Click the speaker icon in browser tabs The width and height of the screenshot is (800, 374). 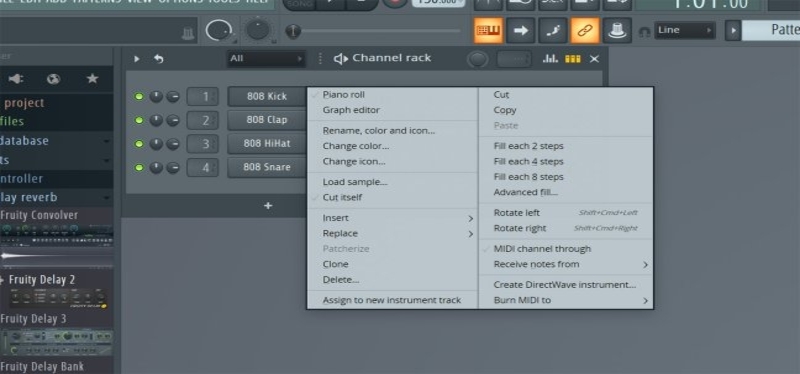tap(16, 79)
